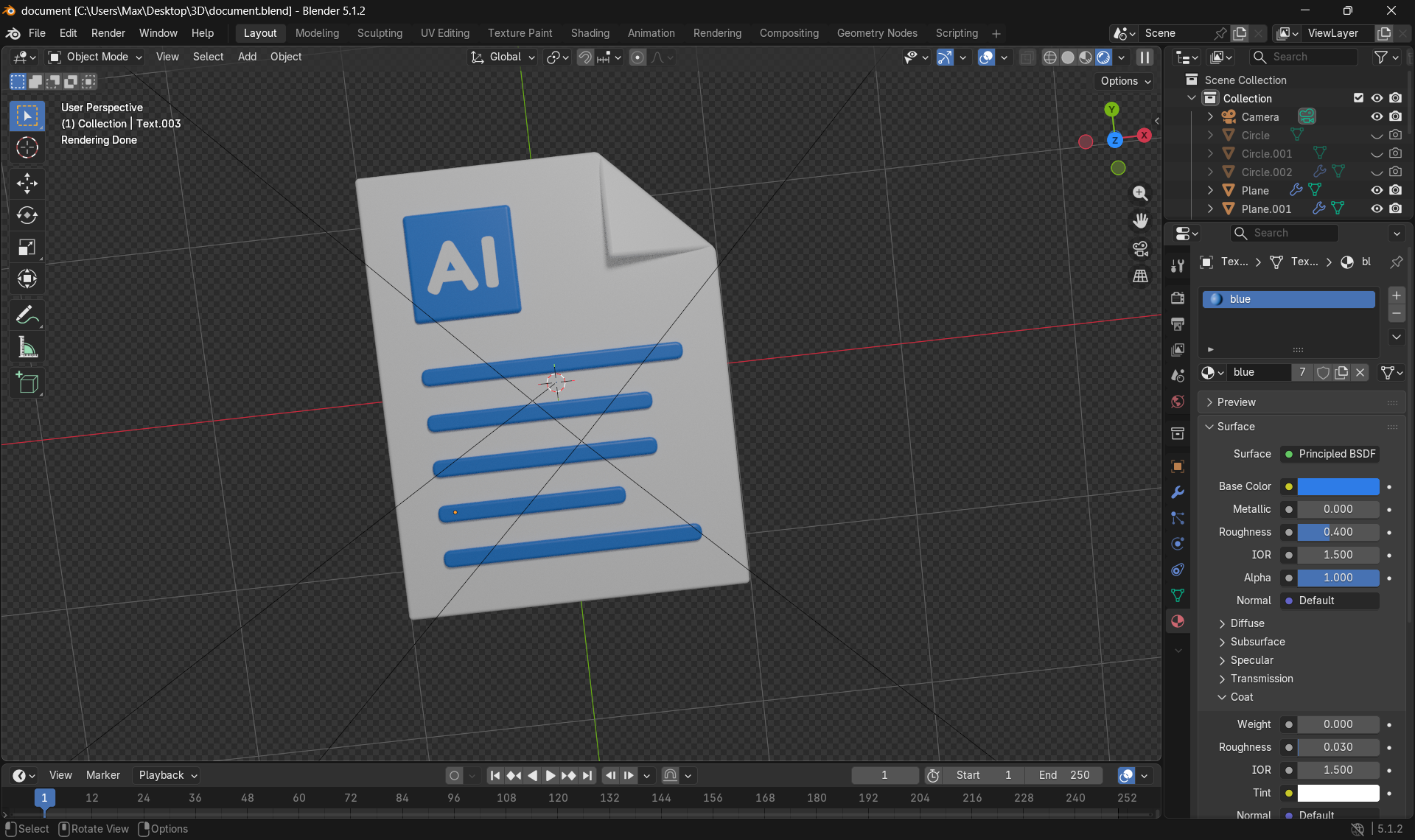Click the Coat Tint white swatch
The image size is (1415, 840).
pyautogui.click(x=1338, y=793)
